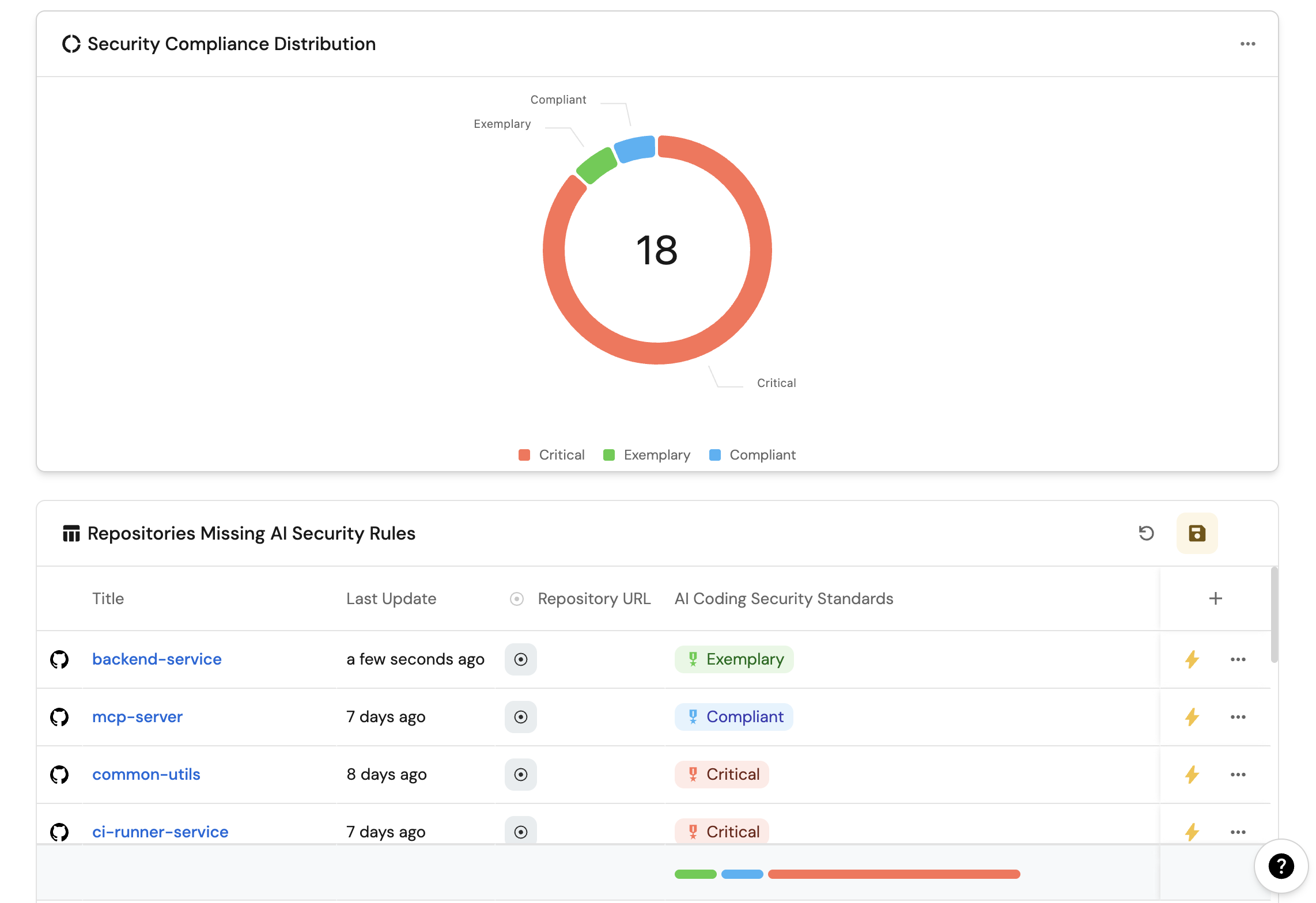
Task: Open the more options menu for the ci-runner-service row
Action: pos(1238,832)
